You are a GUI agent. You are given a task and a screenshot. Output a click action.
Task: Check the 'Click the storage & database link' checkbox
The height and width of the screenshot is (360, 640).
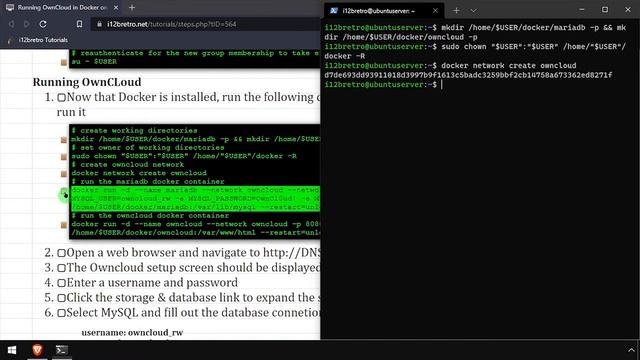point(61,298)
